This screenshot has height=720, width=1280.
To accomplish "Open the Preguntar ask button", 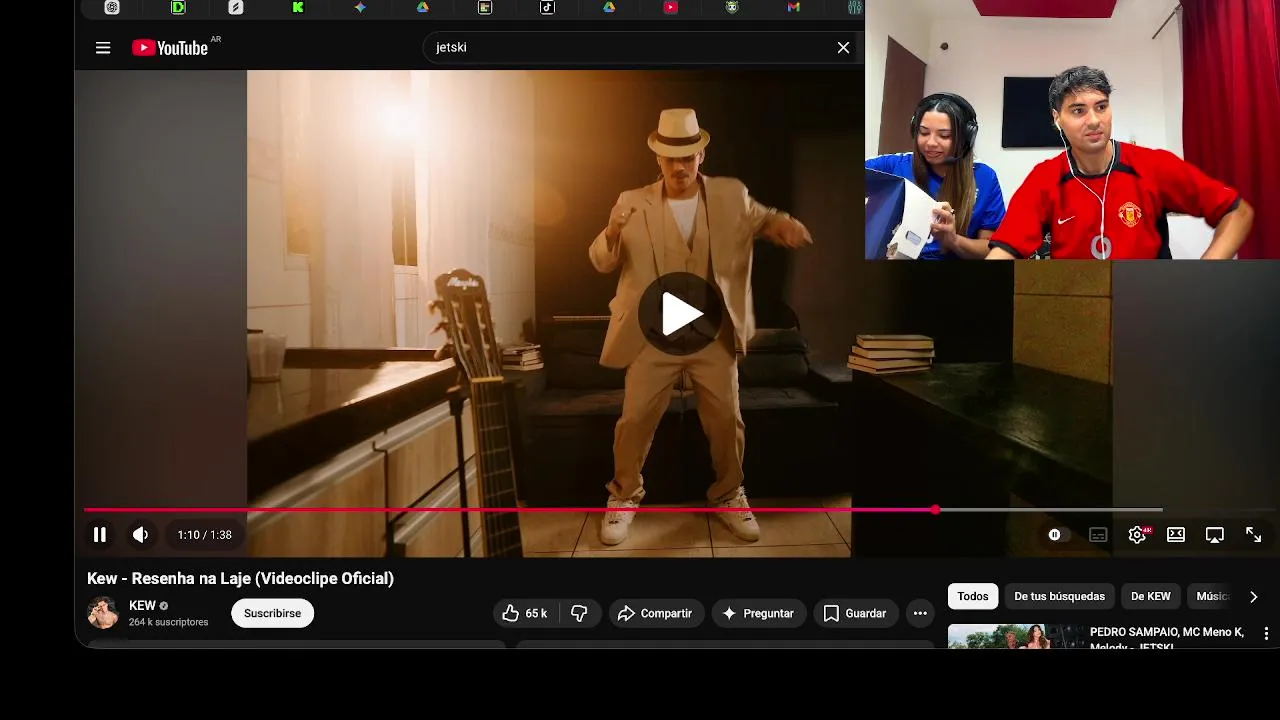I will pyautogui.click(x=758, y=613).
